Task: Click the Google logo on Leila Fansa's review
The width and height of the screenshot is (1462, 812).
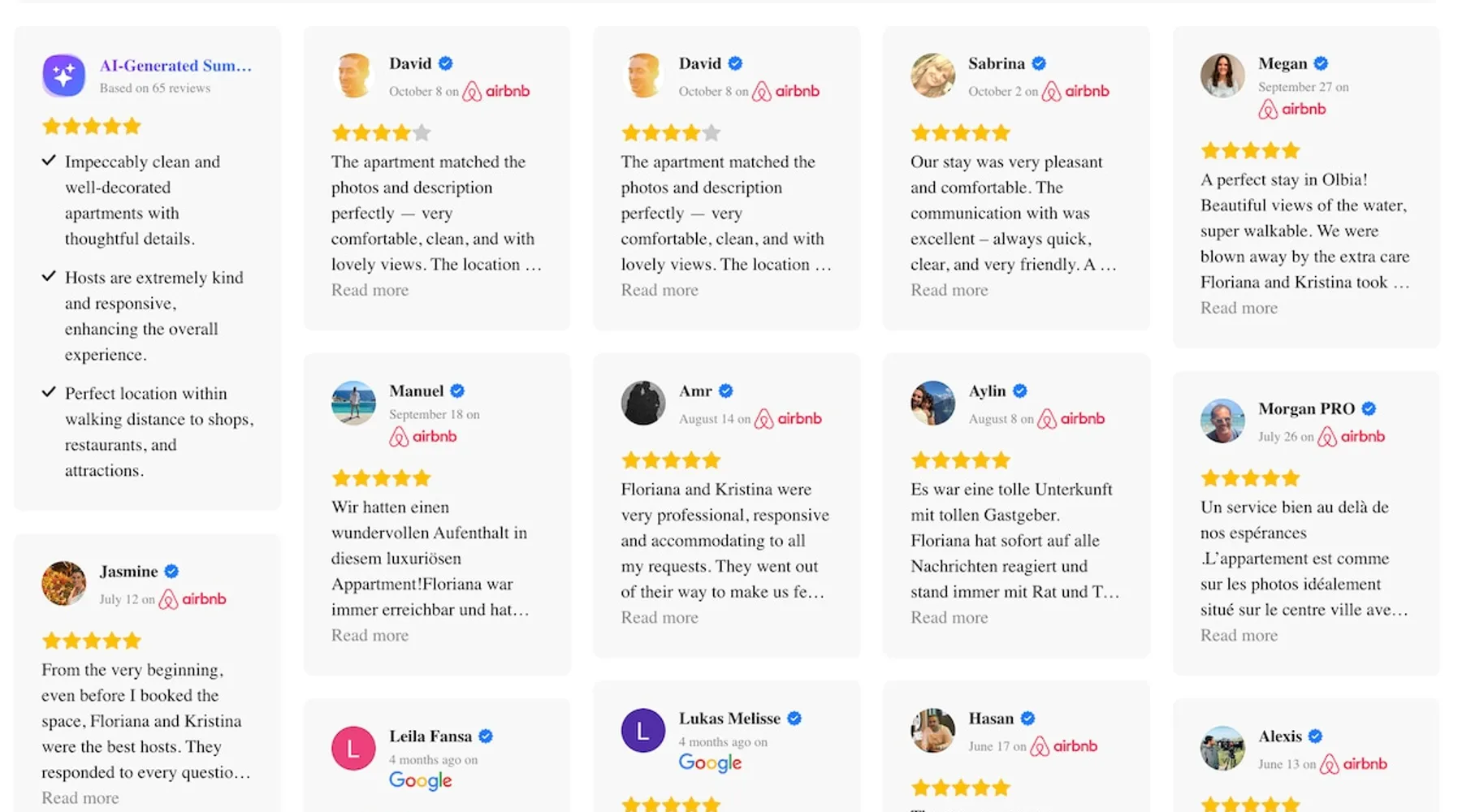Action: tap(420, 780)
